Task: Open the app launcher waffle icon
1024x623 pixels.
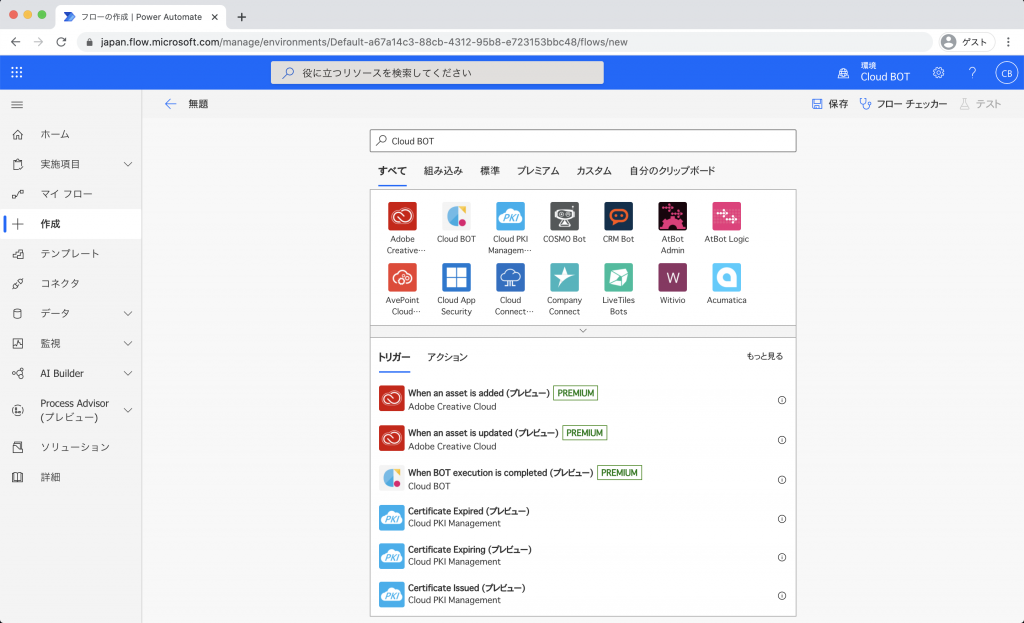Action: click(x=17, y=72)
